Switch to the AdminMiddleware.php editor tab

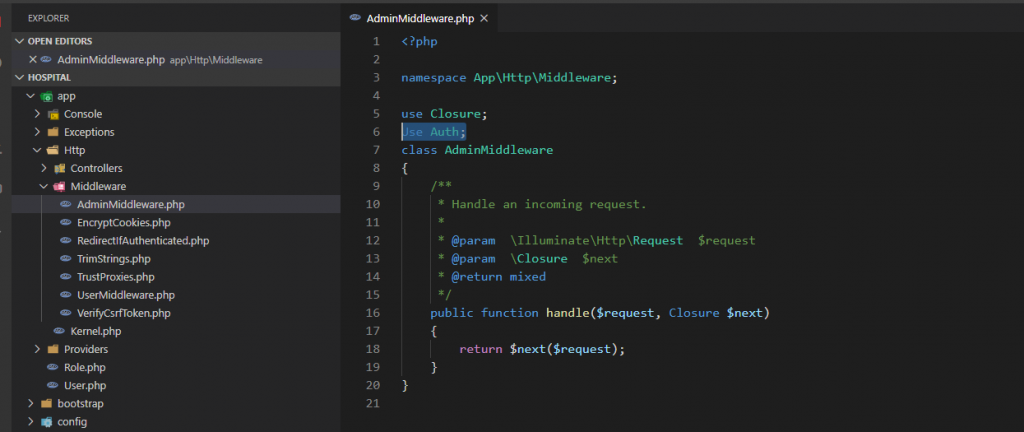[x=420, y=18]
